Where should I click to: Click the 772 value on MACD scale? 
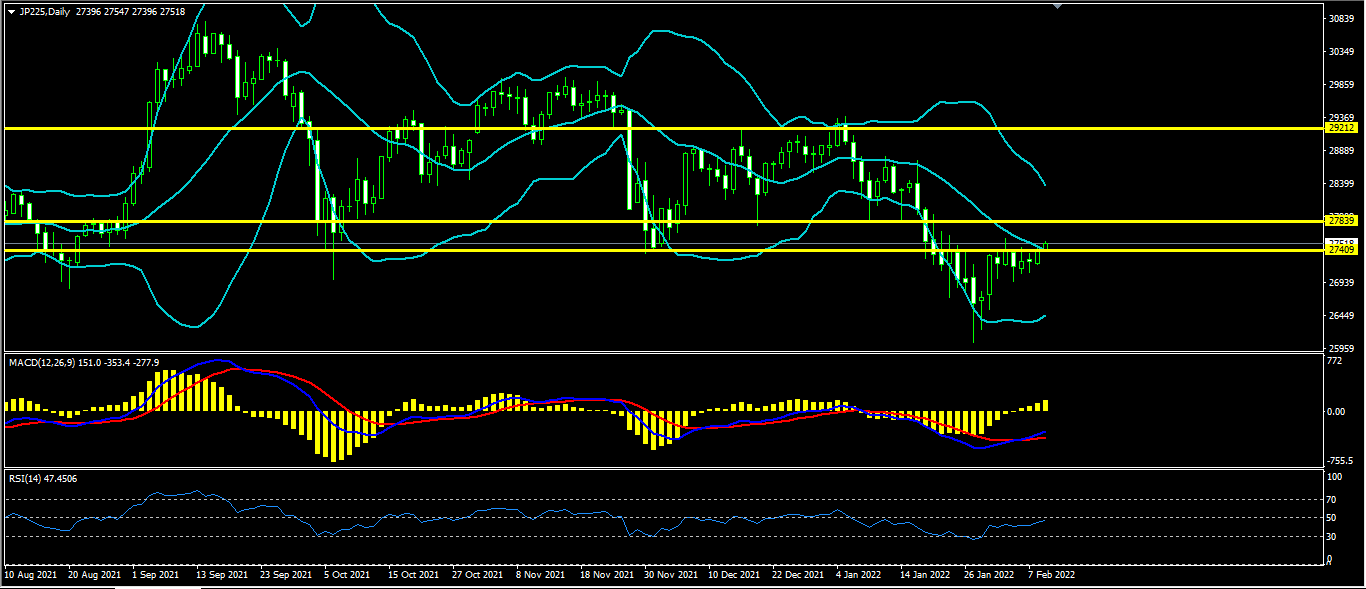click(x=1334, y=361)
